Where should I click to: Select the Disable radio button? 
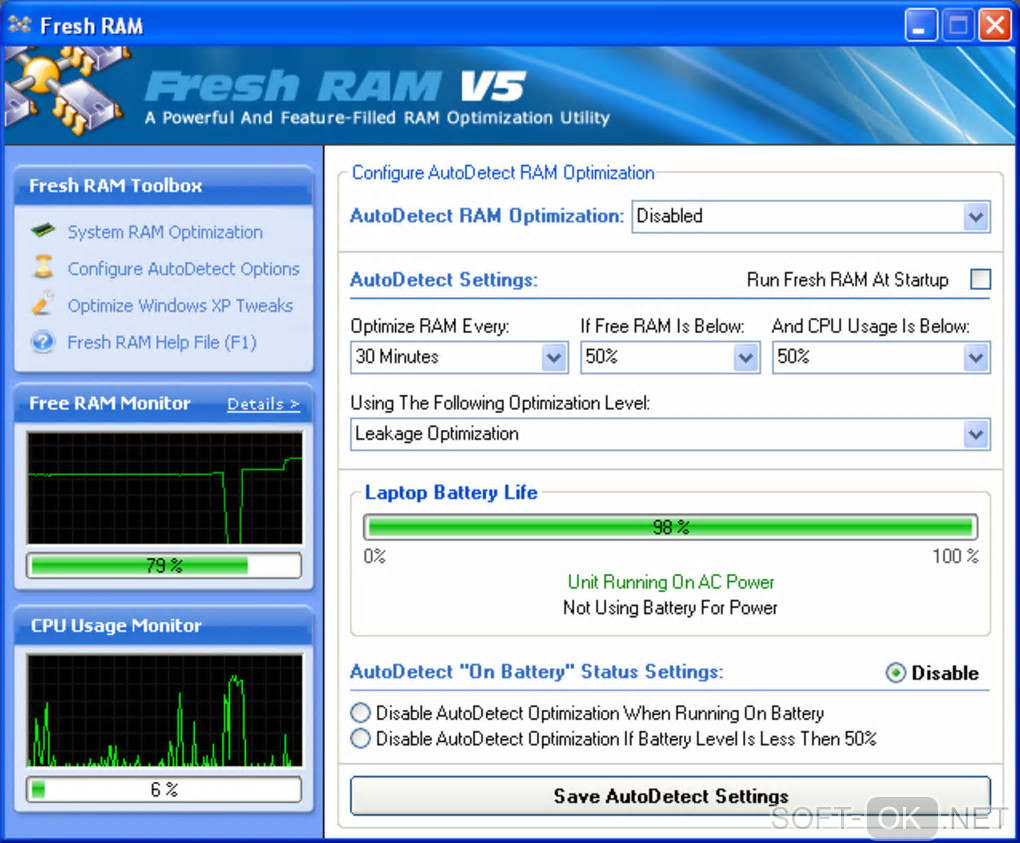tap(896, 673)
